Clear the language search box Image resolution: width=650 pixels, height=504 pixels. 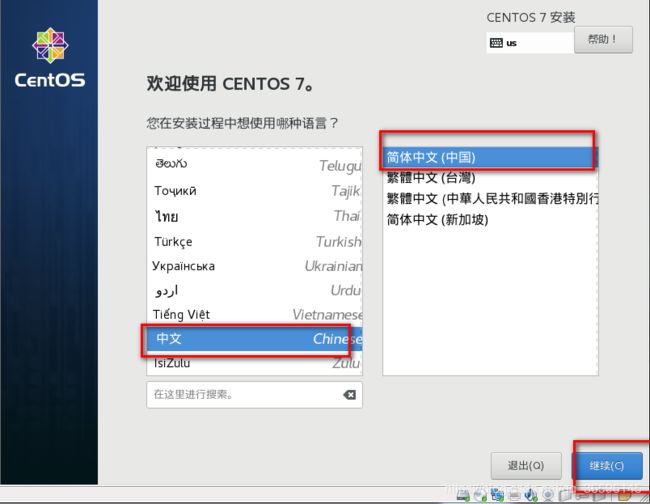point(349,395)
